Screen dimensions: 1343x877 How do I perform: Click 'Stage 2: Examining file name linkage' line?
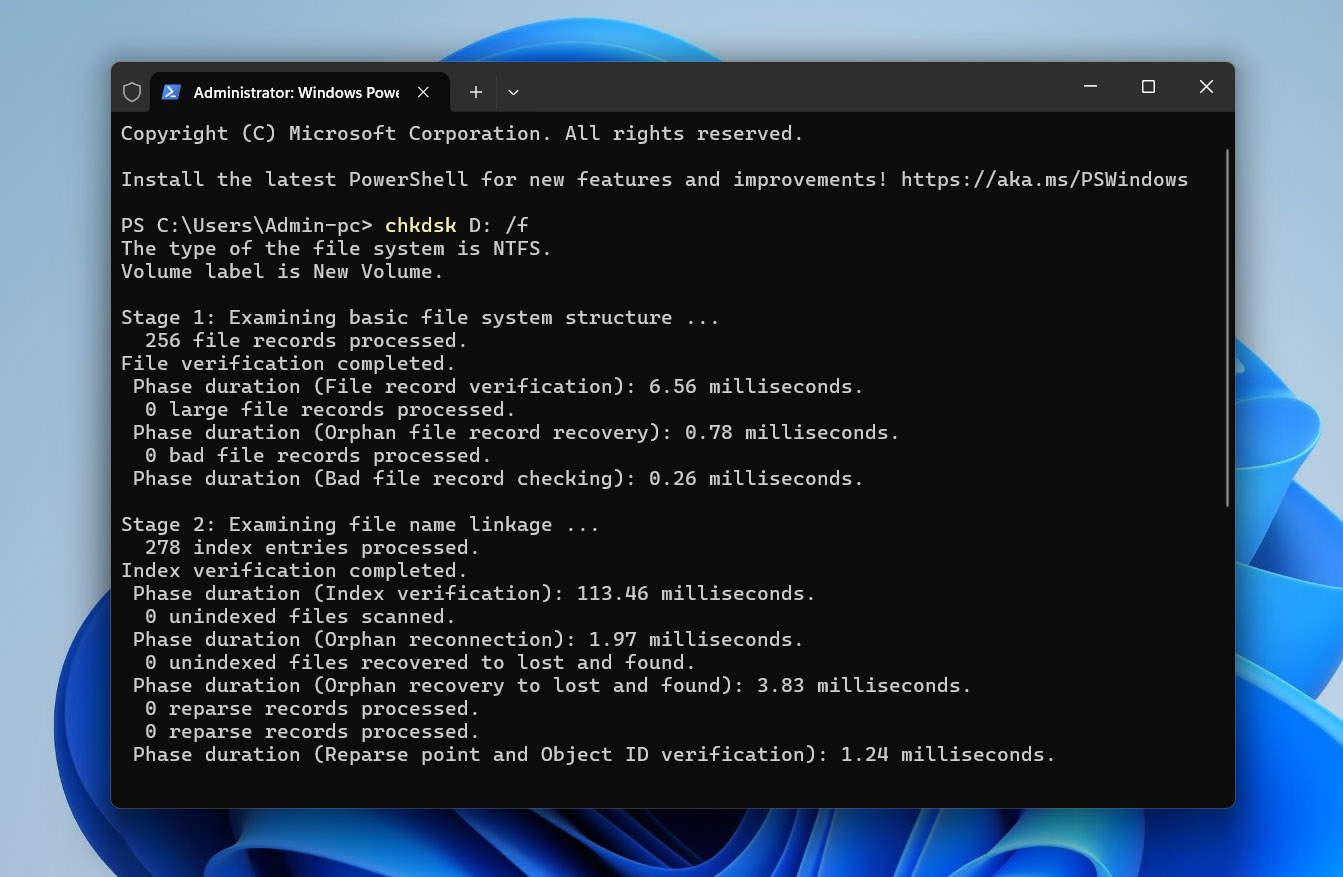click(360, 525)
